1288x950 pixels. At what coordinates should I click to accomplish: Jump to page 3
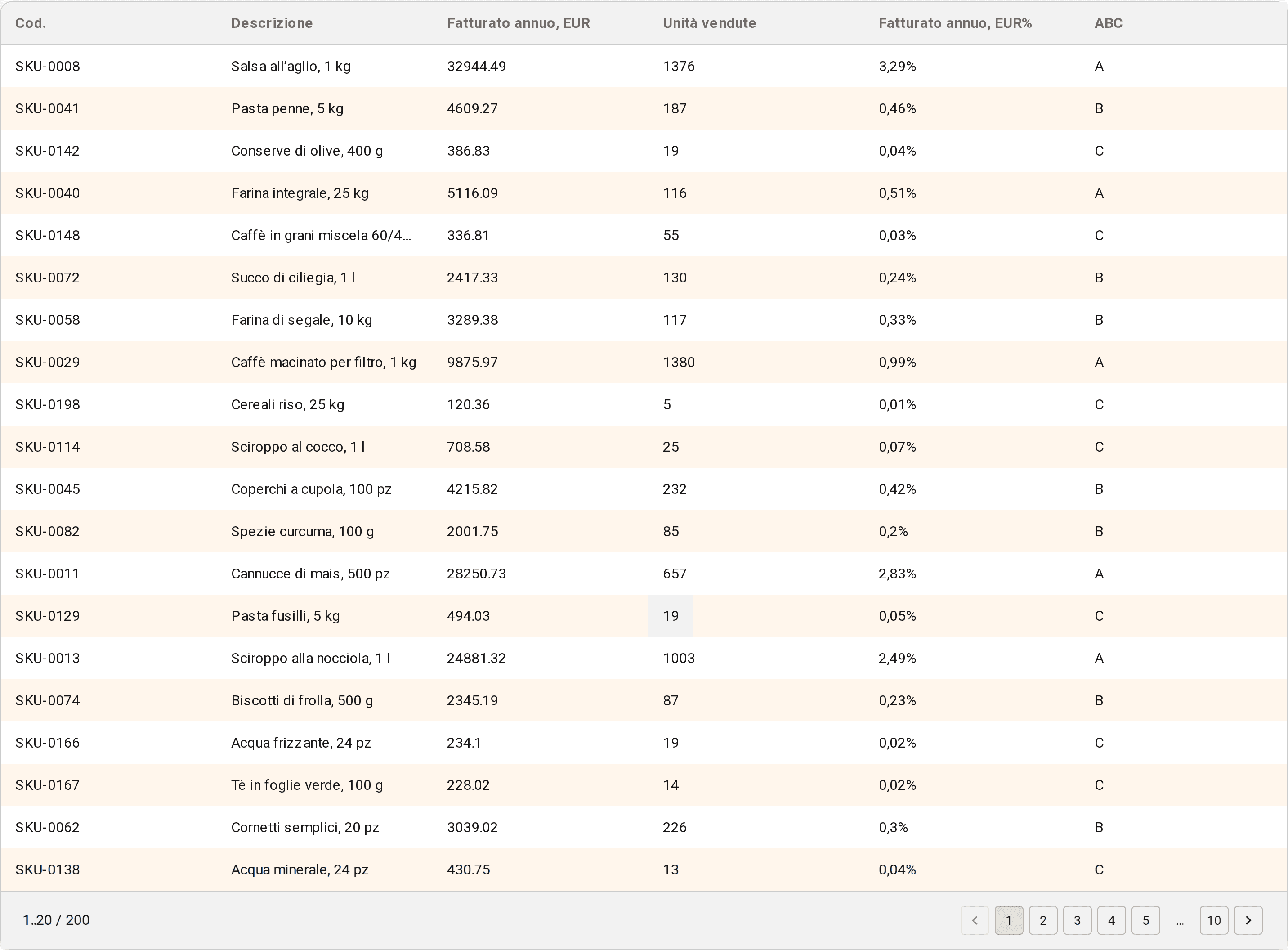1078,921
